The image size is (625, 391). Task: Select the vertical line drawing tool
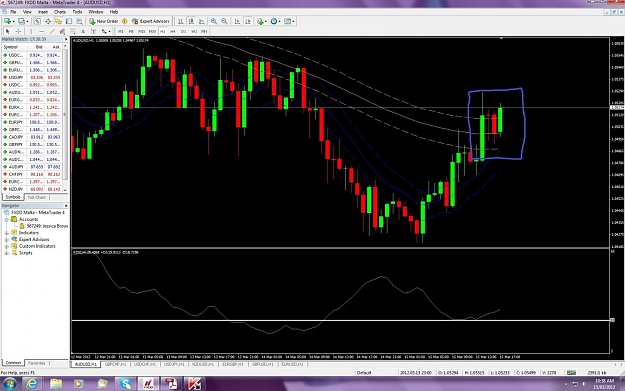[31, 31]
